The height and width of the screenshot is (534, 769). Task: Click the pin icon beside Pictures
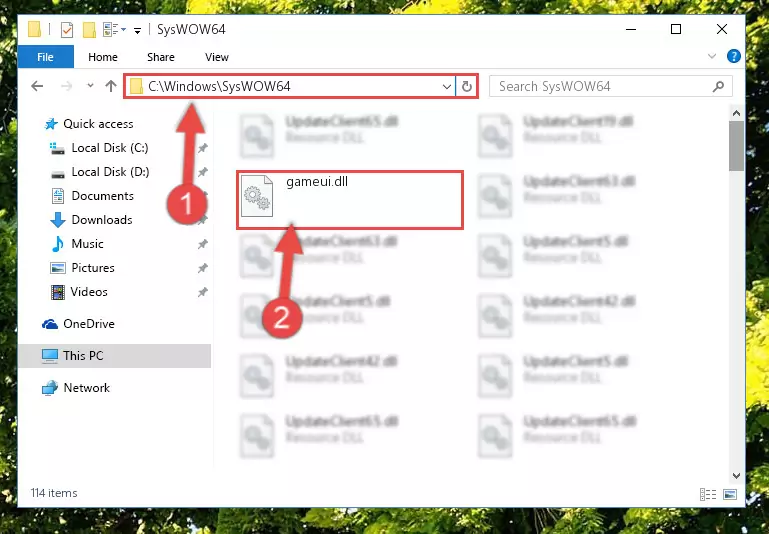point(202,268)
